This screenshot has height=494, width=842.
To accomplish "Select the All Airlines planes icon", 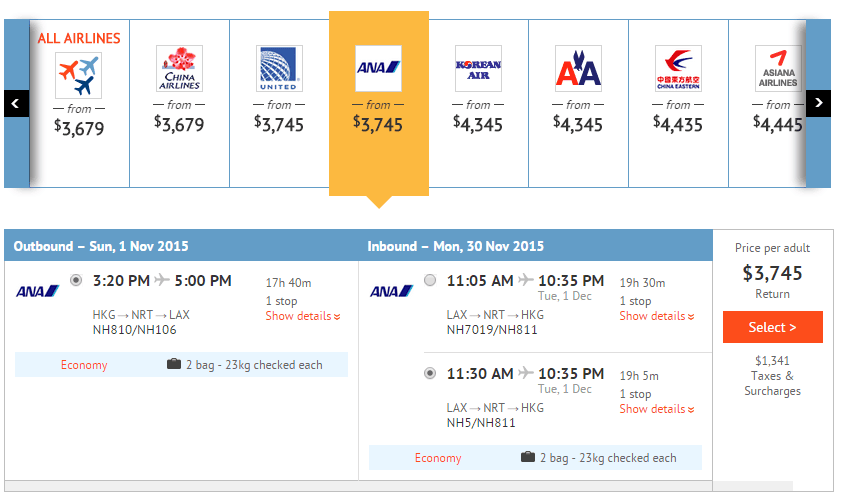I will (79, 74).
